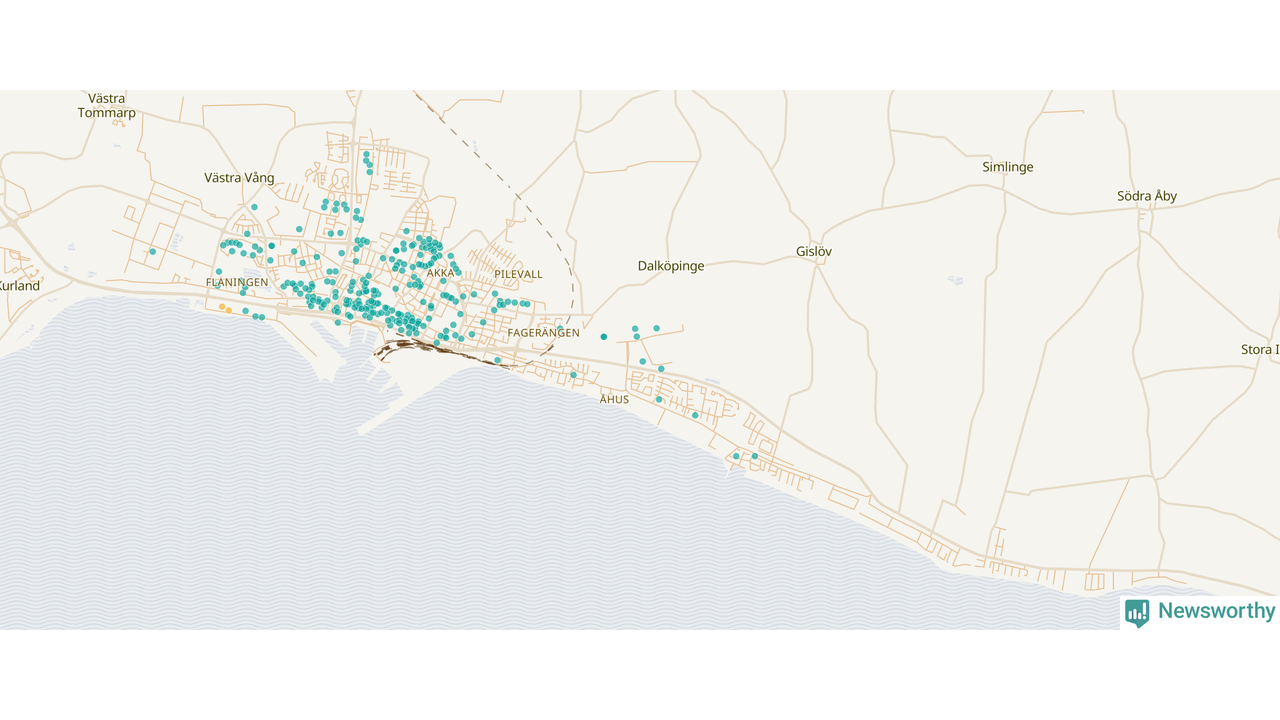The width and height of the screenshot is (1280, 720).
Task: Select the dark teal dot east of FAGERÄNGEN
Action: pos(604,337)
